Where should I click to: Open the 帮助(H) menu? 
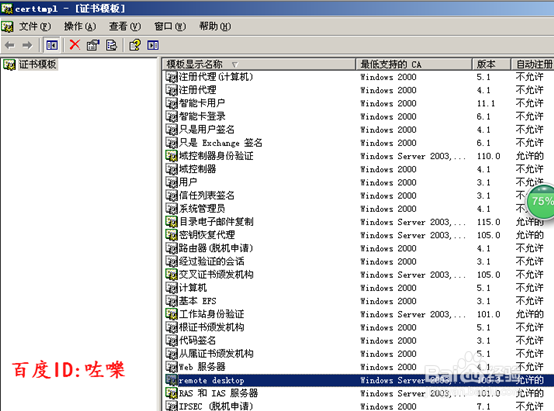(x=215, y=27)
